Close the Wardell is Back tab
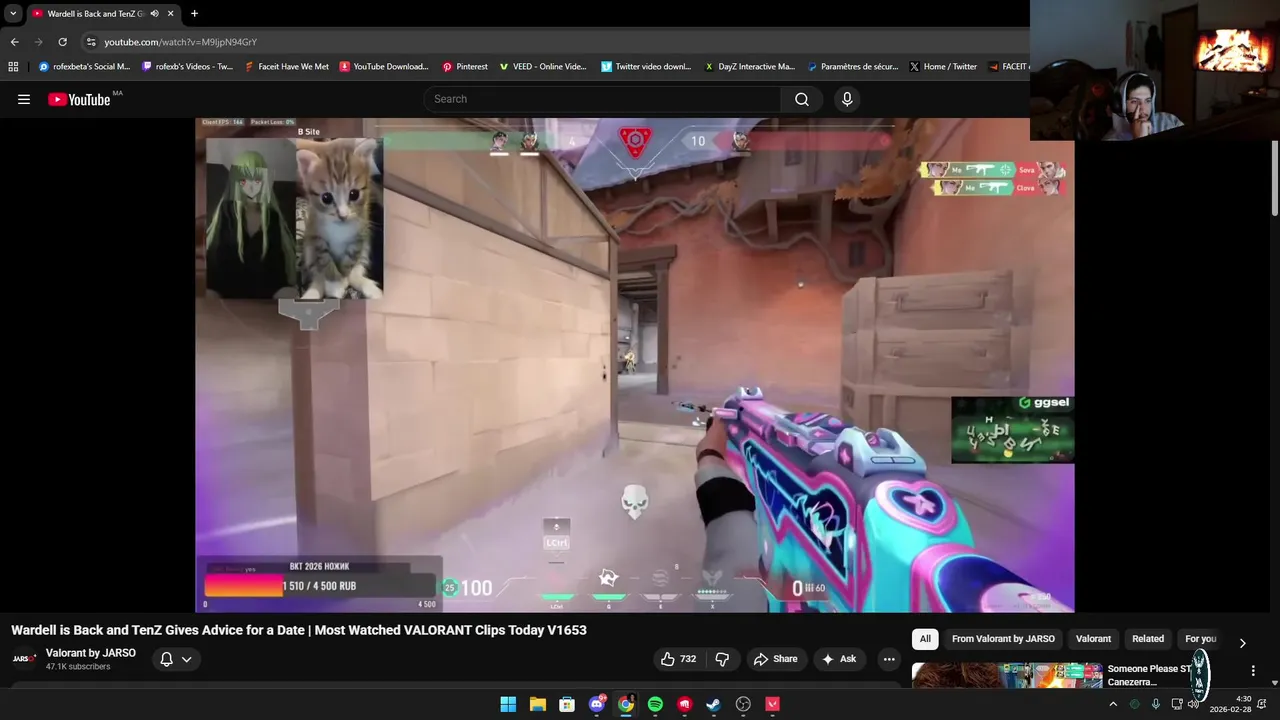The height and width of the screenshot is (720, 1280). pyautogui.click(x=170, y=14)
